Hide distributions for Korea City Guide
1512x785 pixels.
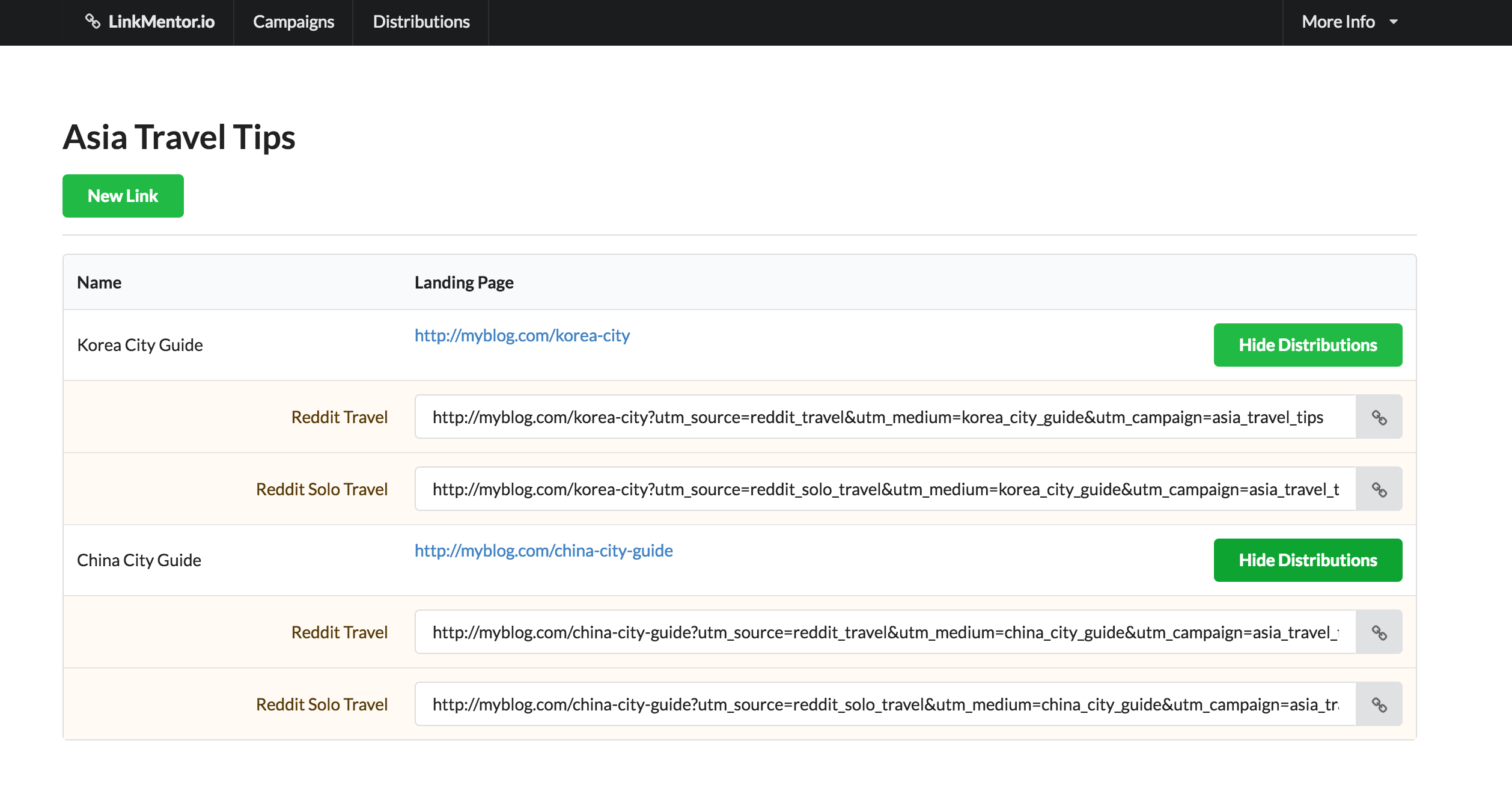pyautogui.click(x=1308, y=345)
